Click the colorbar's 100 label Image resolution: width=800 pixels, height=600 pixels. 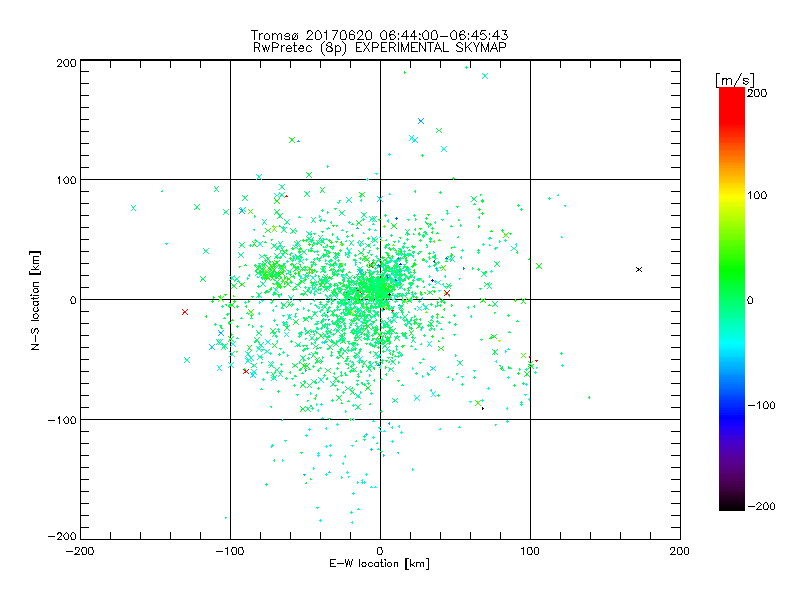click(757, 195)
